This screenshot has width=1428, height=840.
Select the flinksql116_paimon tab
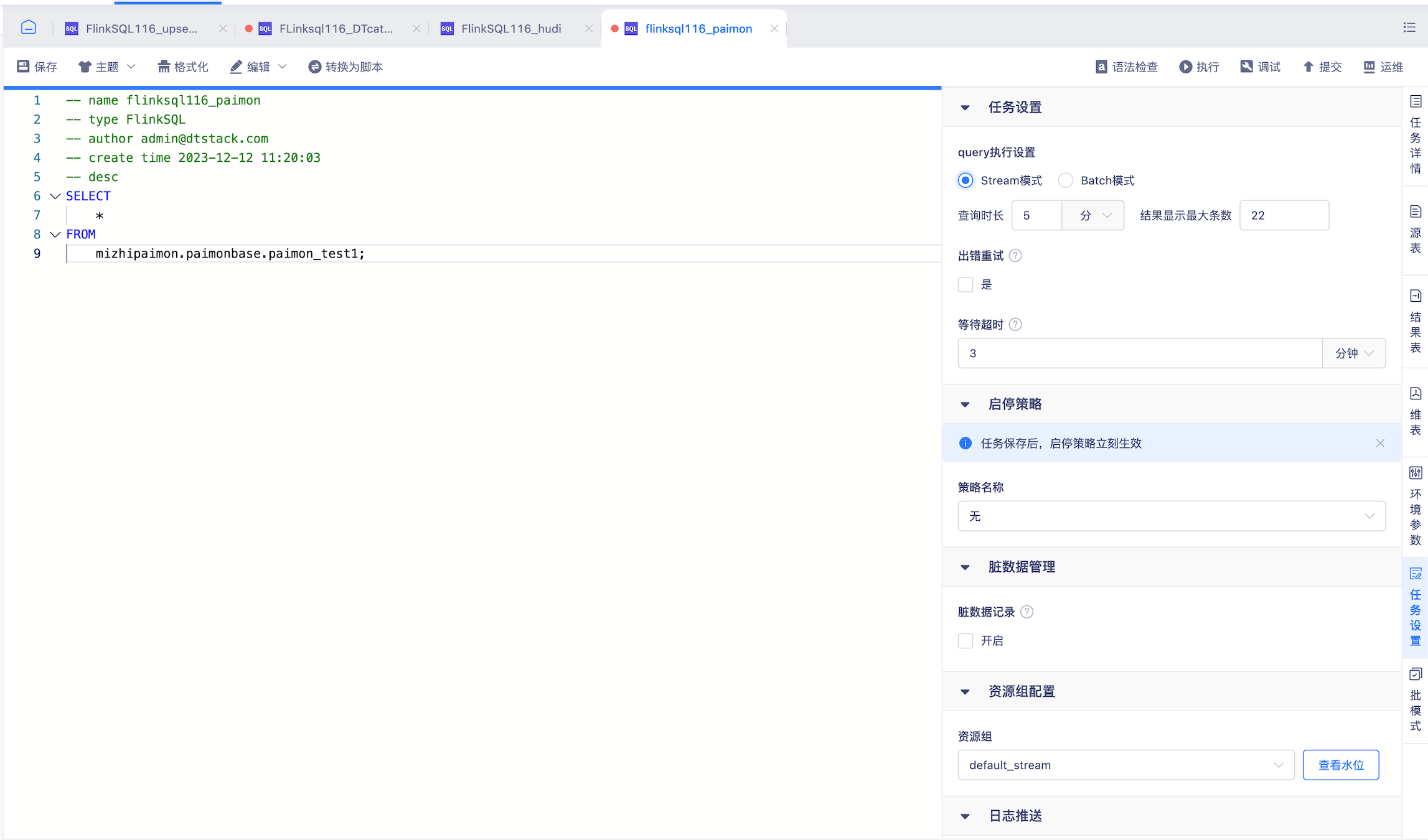pos(698,29)
